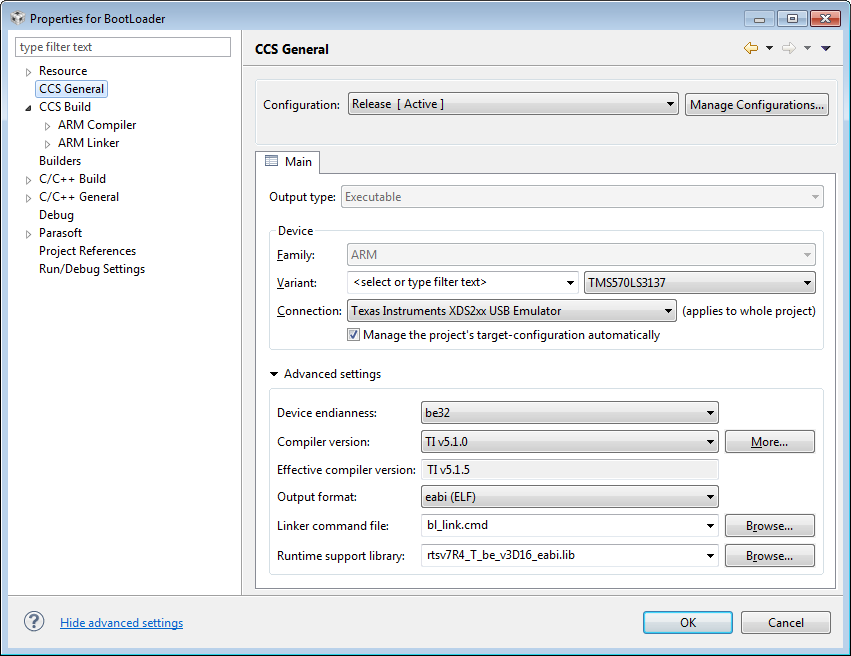The width and height of the screenshot is (851, 656).
Task: Select Builders in the tree
Action: (x=60, y=161)
